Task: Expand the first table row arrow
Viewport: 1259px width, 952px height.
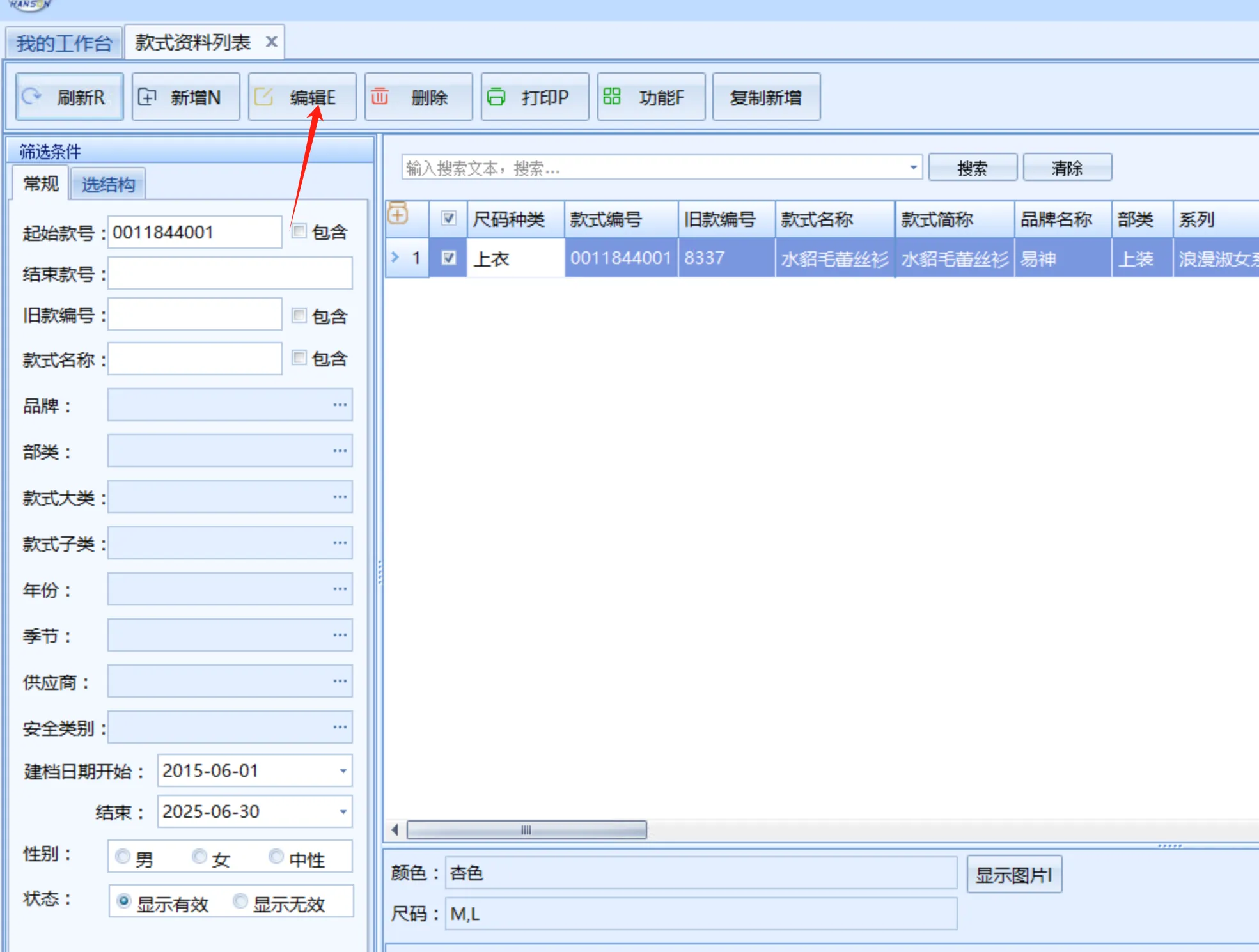Action: click(395, 258)
